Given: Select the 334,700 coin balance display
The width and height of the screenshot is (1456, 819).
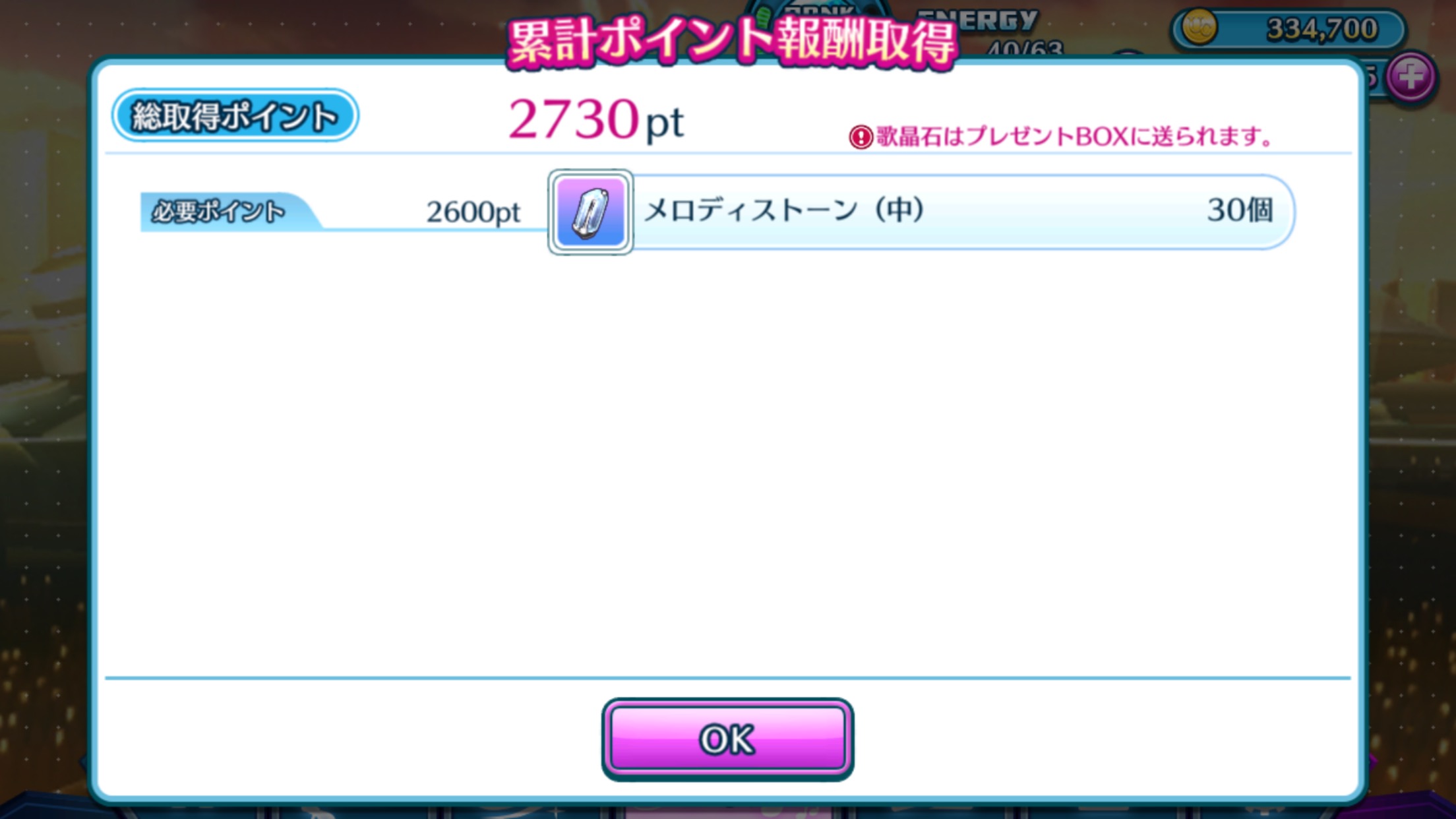Looking at the screenshot, I should click(1289, 28).
